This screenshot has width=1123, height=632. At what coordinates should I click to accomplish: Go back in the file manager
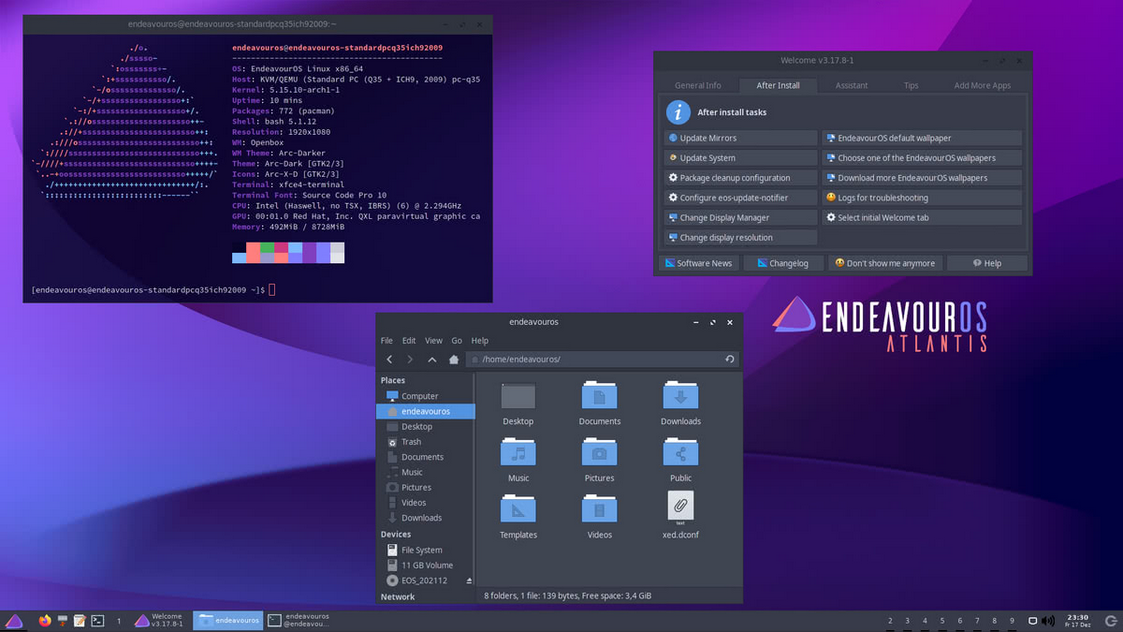[390, 360]
